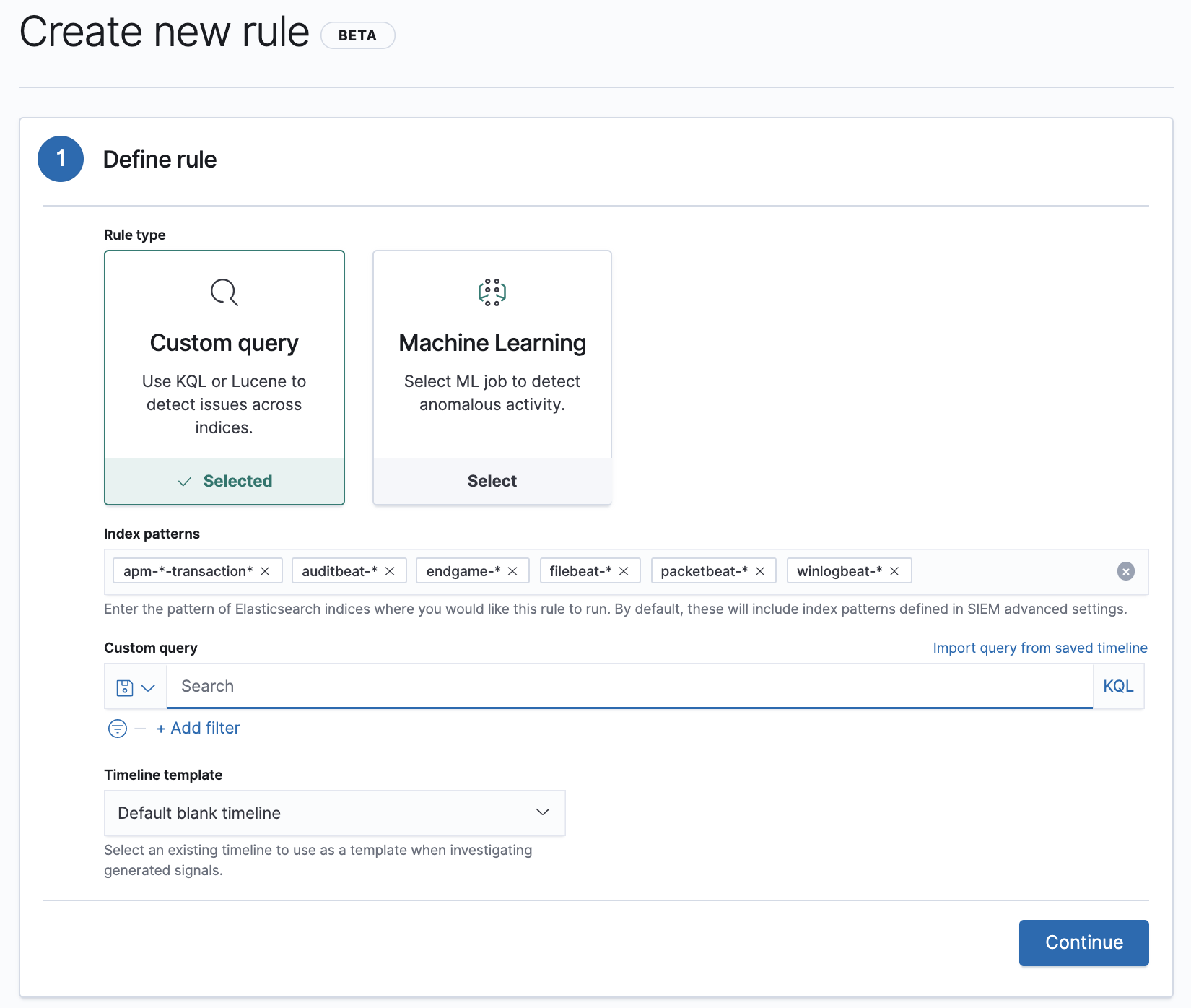Remove the winlogbeat-* index pattern chip
Screen dimensions: 1191x1008
[x=894, y=570]
